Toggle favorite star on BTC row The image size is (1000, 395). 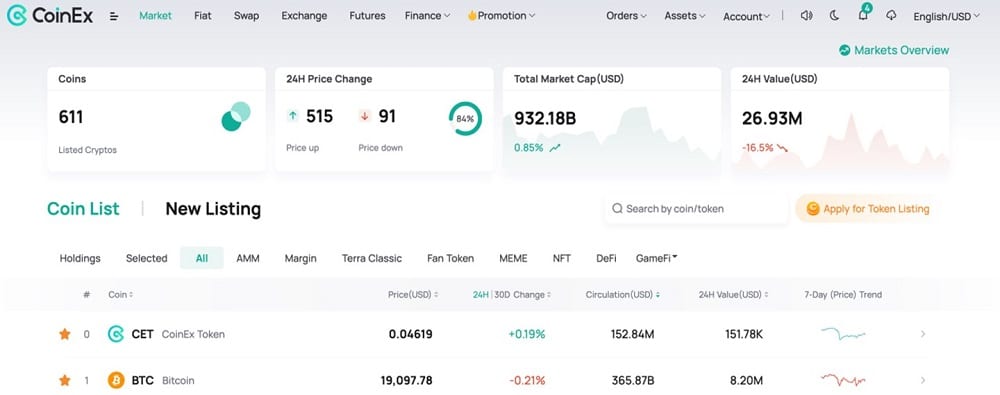[64, 380]
